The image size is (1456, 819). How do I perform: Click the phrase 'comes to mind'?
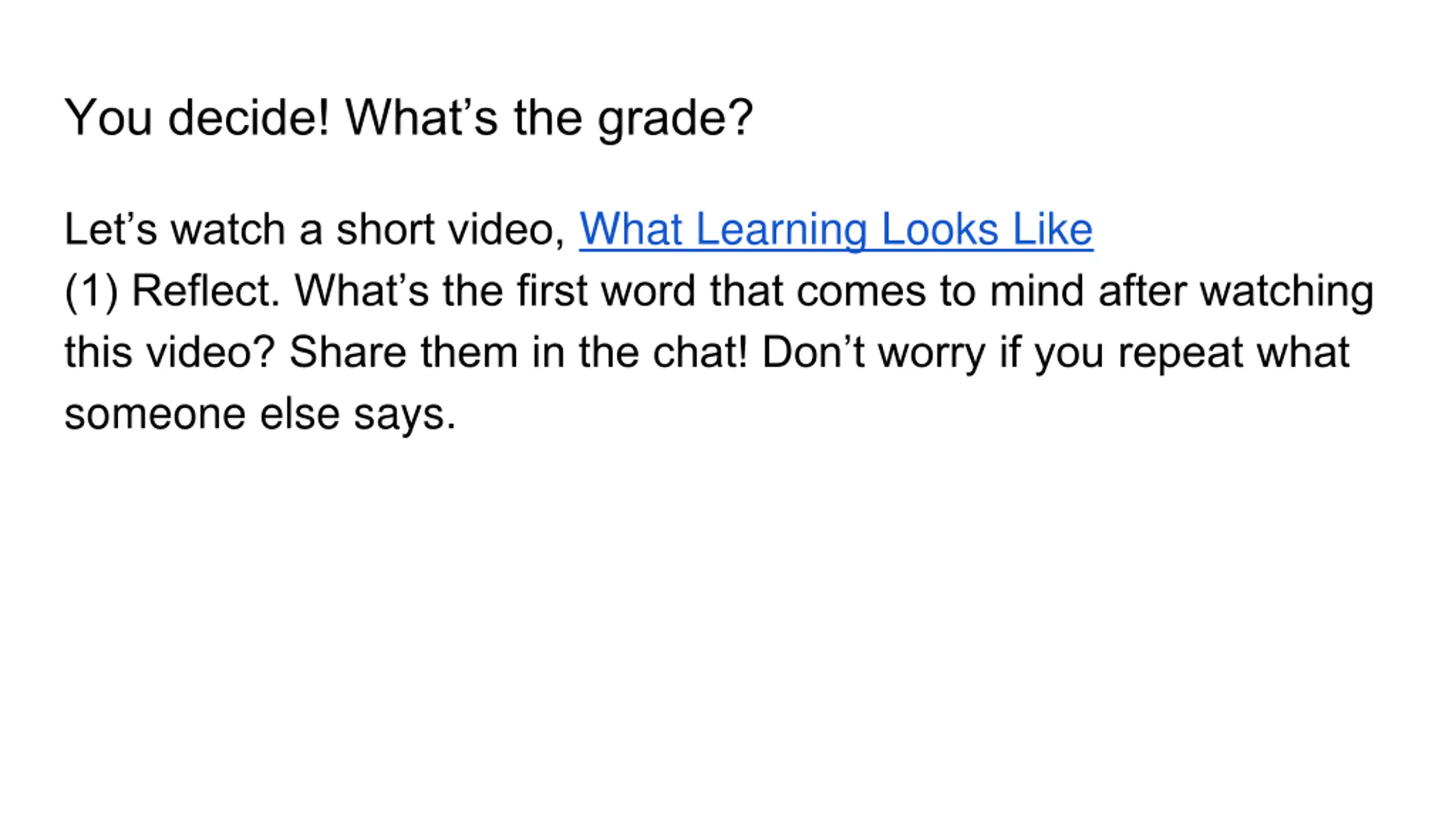coord(940,291)
